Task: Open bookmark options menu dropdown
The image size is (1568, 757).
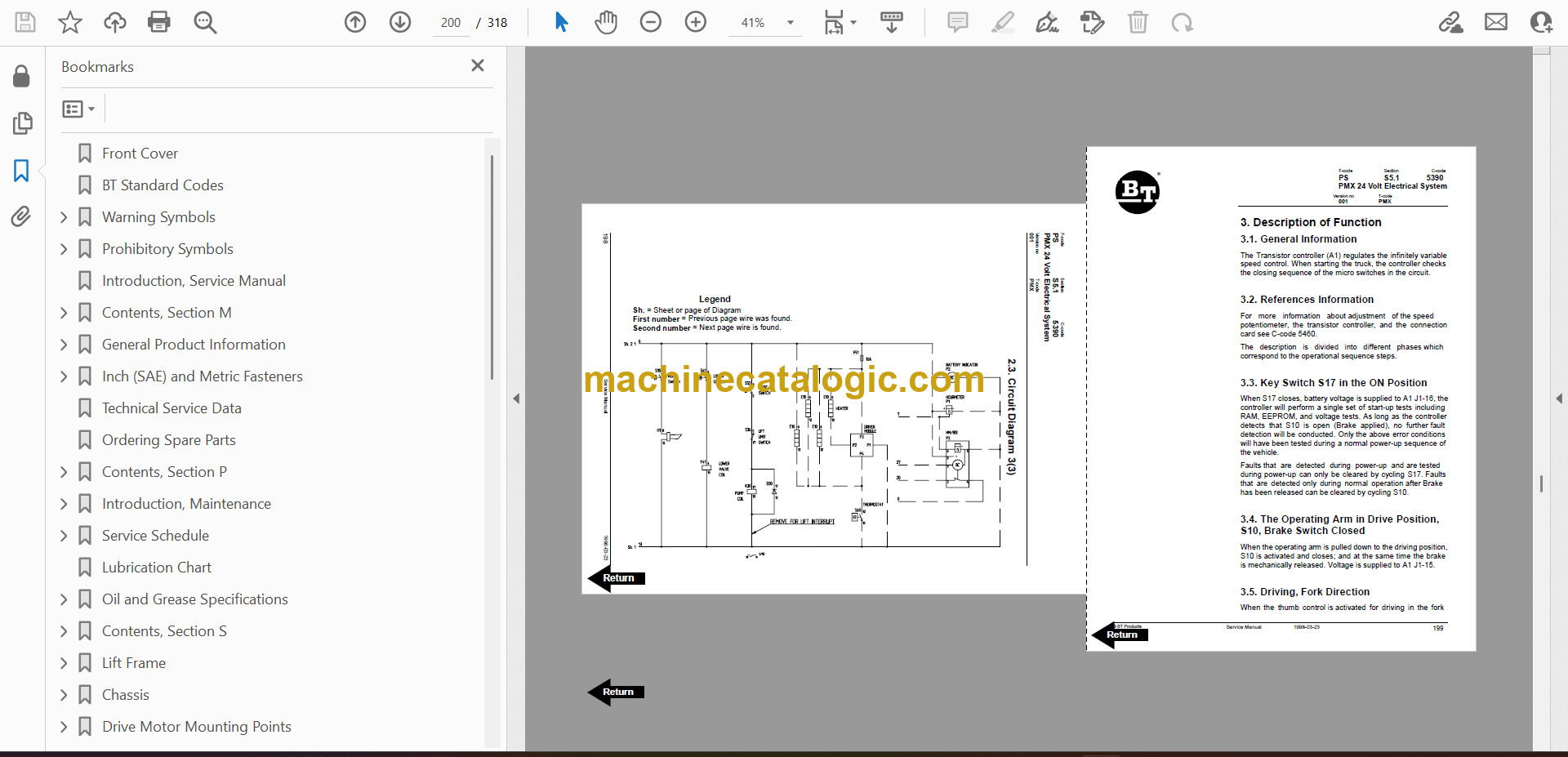Action: [x=79, y=109]
